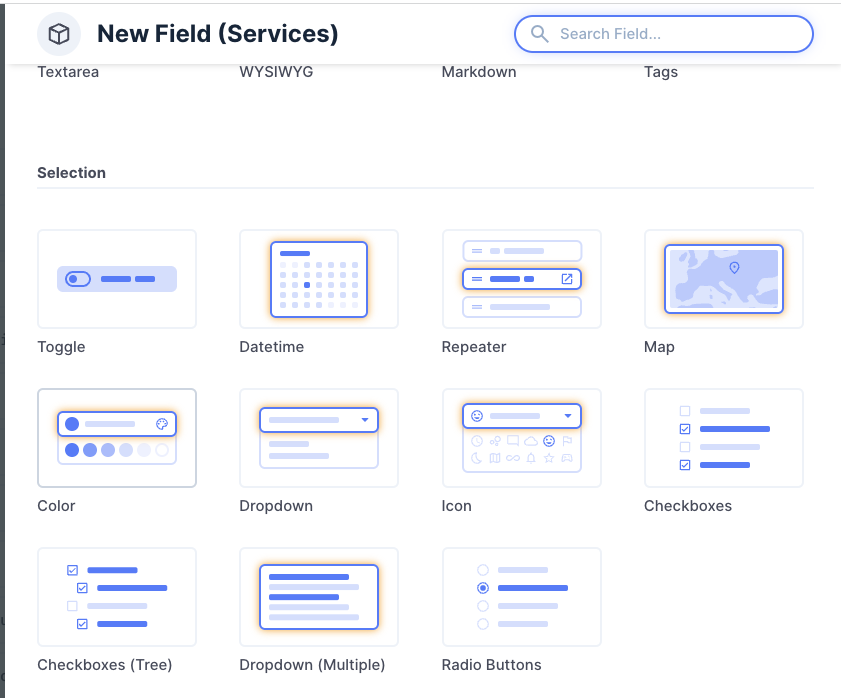Screen dimensions: 841x698
Task: Pick the Textarea field label
Action: tap(68, 72)
